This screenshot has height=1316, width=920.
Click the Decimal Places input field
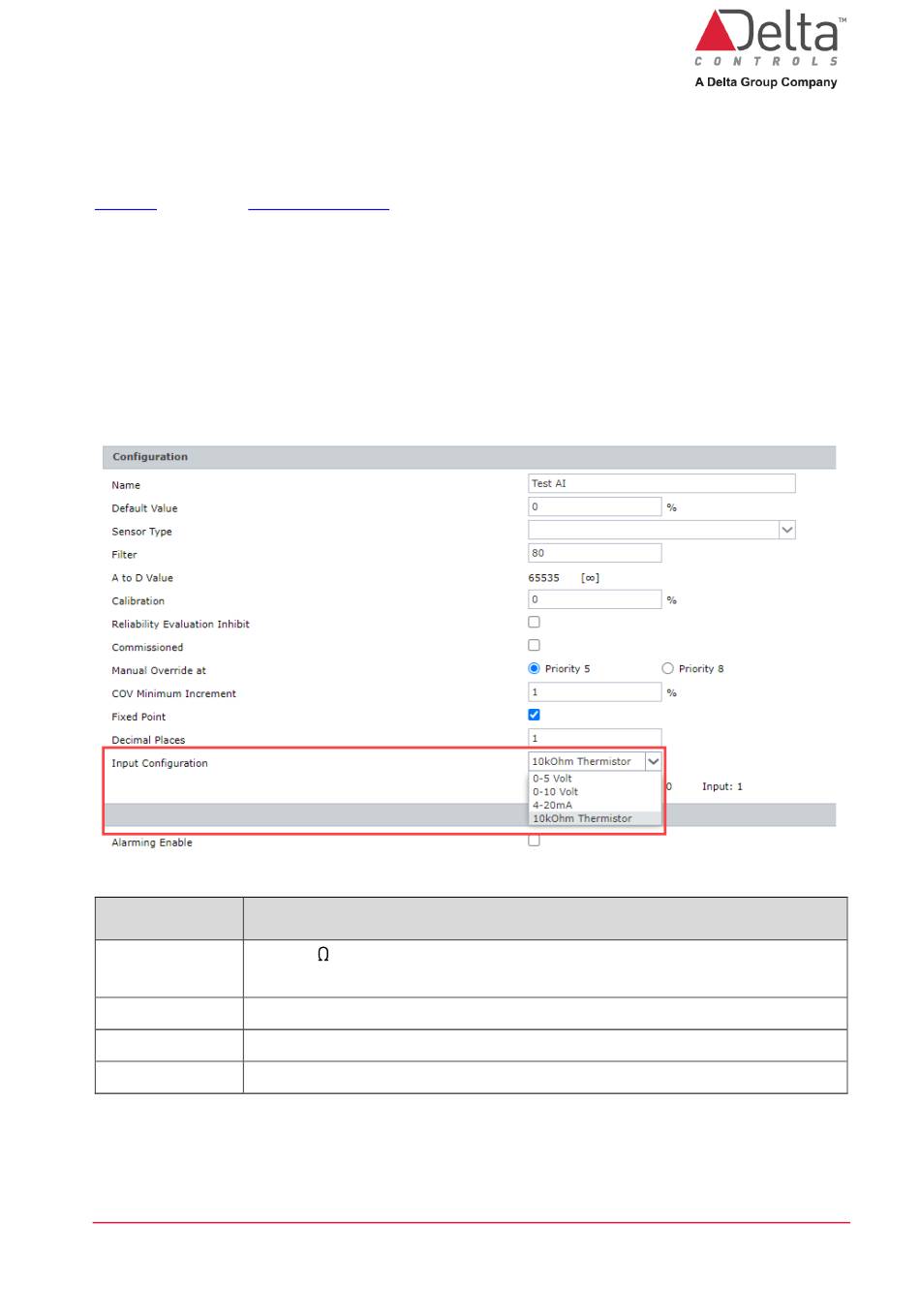[x=594, y=738]
